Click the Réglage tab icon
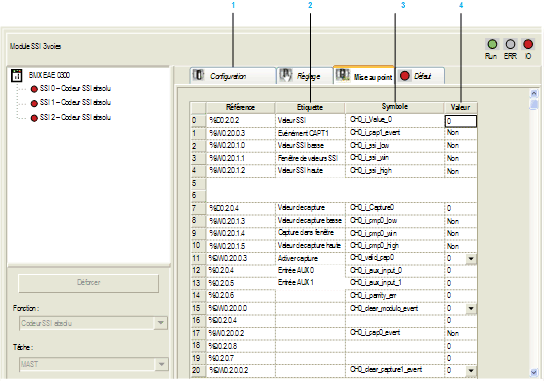The image size is (544, 382). click(x=286, y=75)
